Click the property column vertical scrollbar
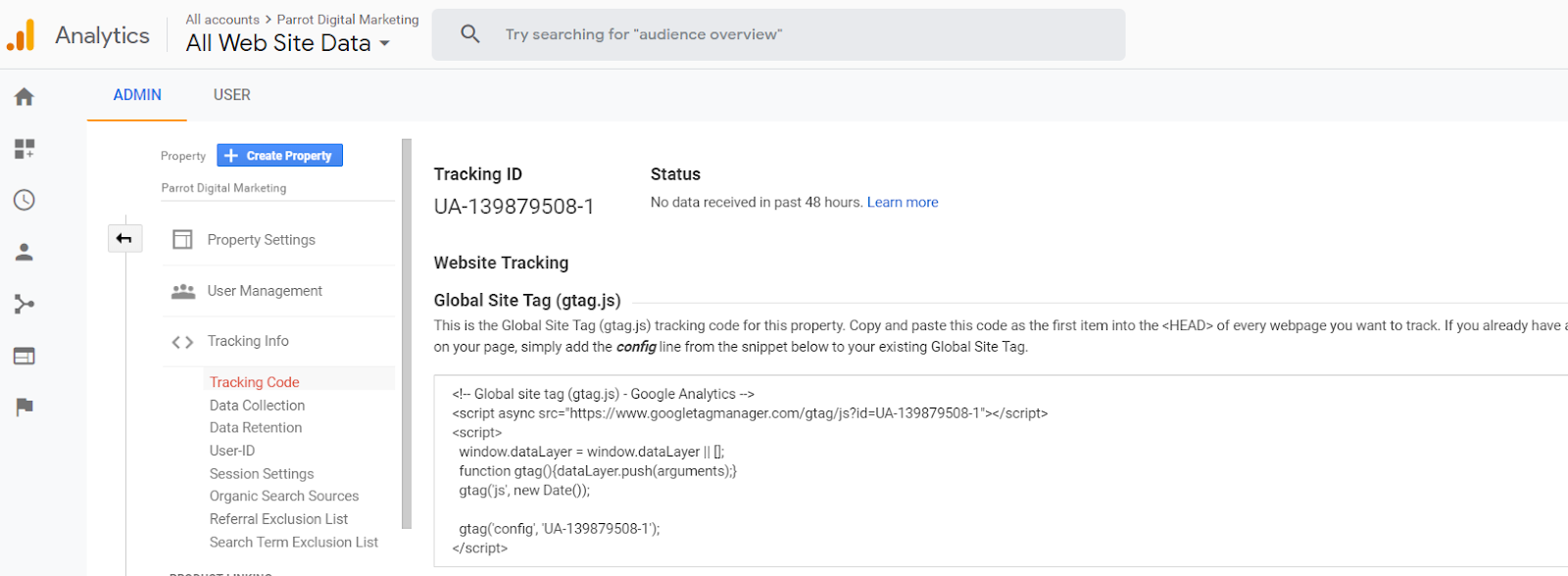1568x576 pixels. [407, 333]
